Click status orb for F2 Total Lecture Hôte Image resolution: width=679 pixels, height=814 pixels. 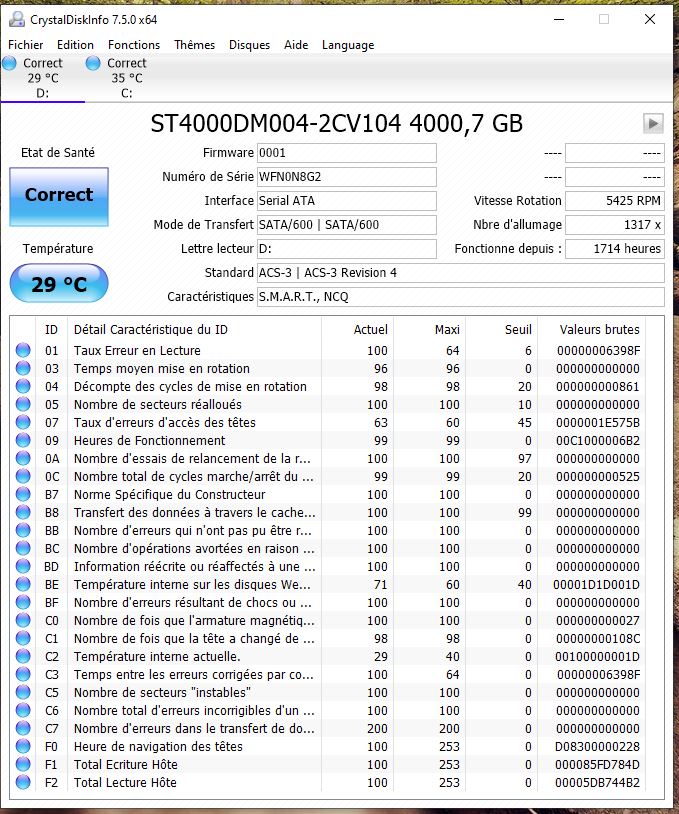click(x=23, y=782)
